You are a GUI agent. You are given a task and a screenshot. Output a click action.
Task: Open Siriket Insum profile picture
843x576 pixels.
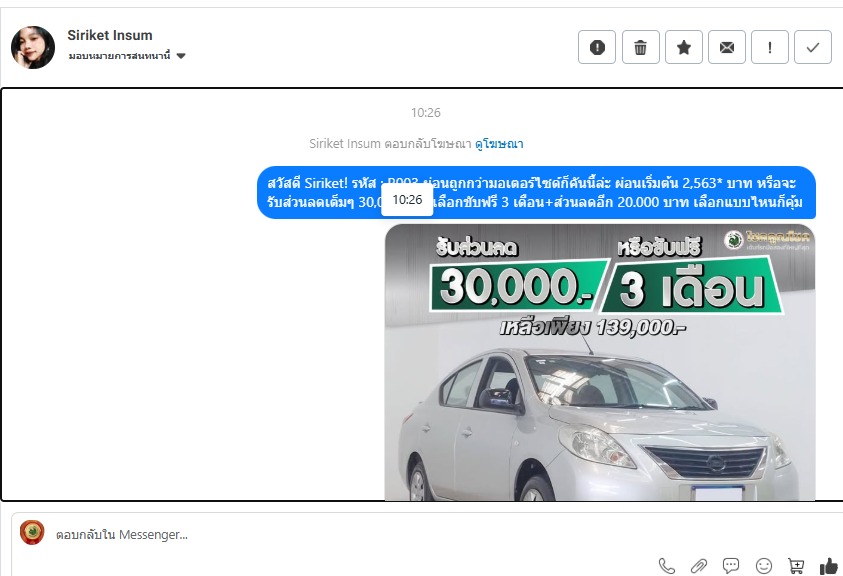pyautogui.click(x=33, y=47)
